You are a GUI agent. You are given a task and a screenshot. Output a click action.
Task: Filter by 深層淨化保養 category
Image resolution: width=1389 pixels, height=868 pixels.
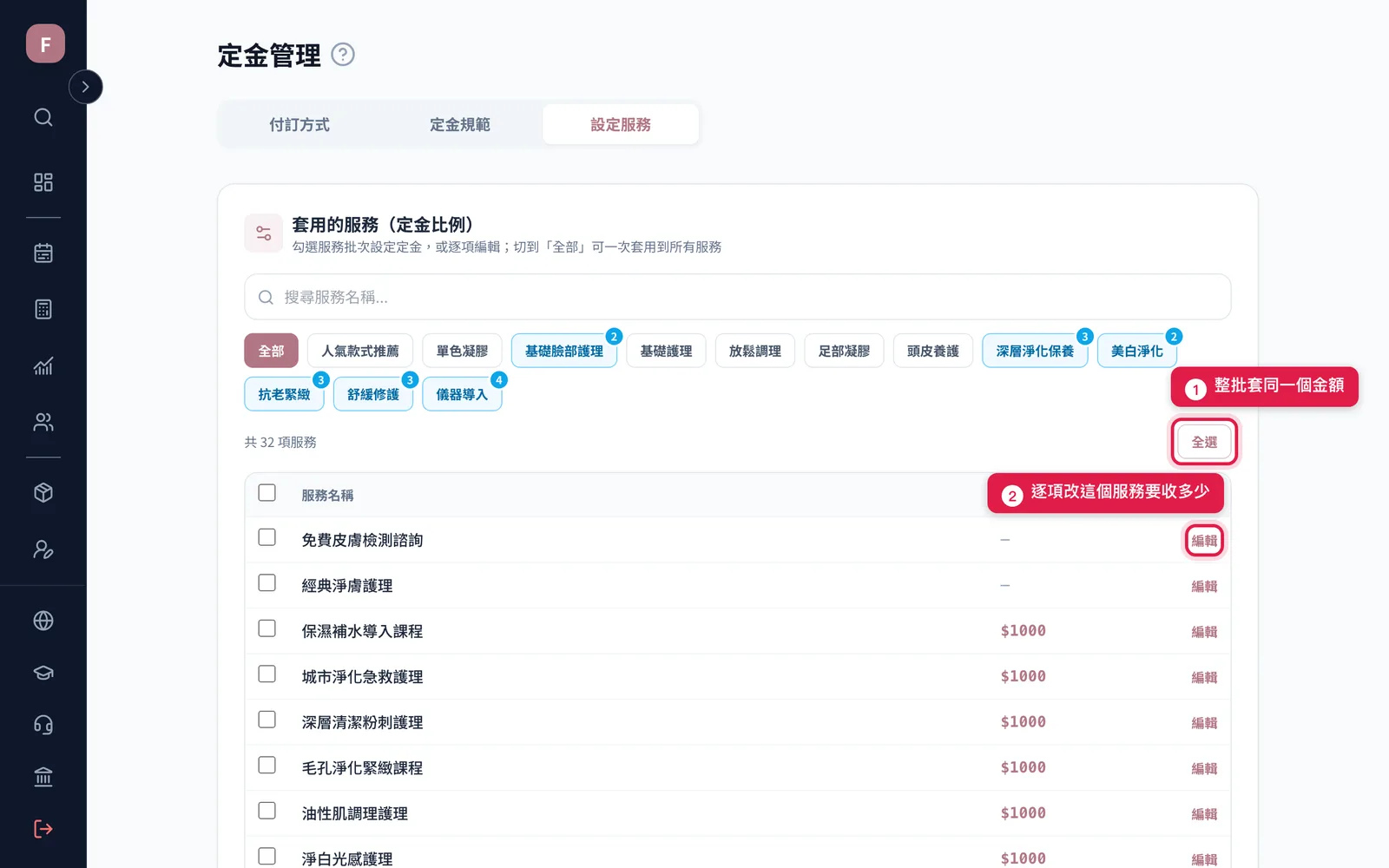pos(1035,351)
